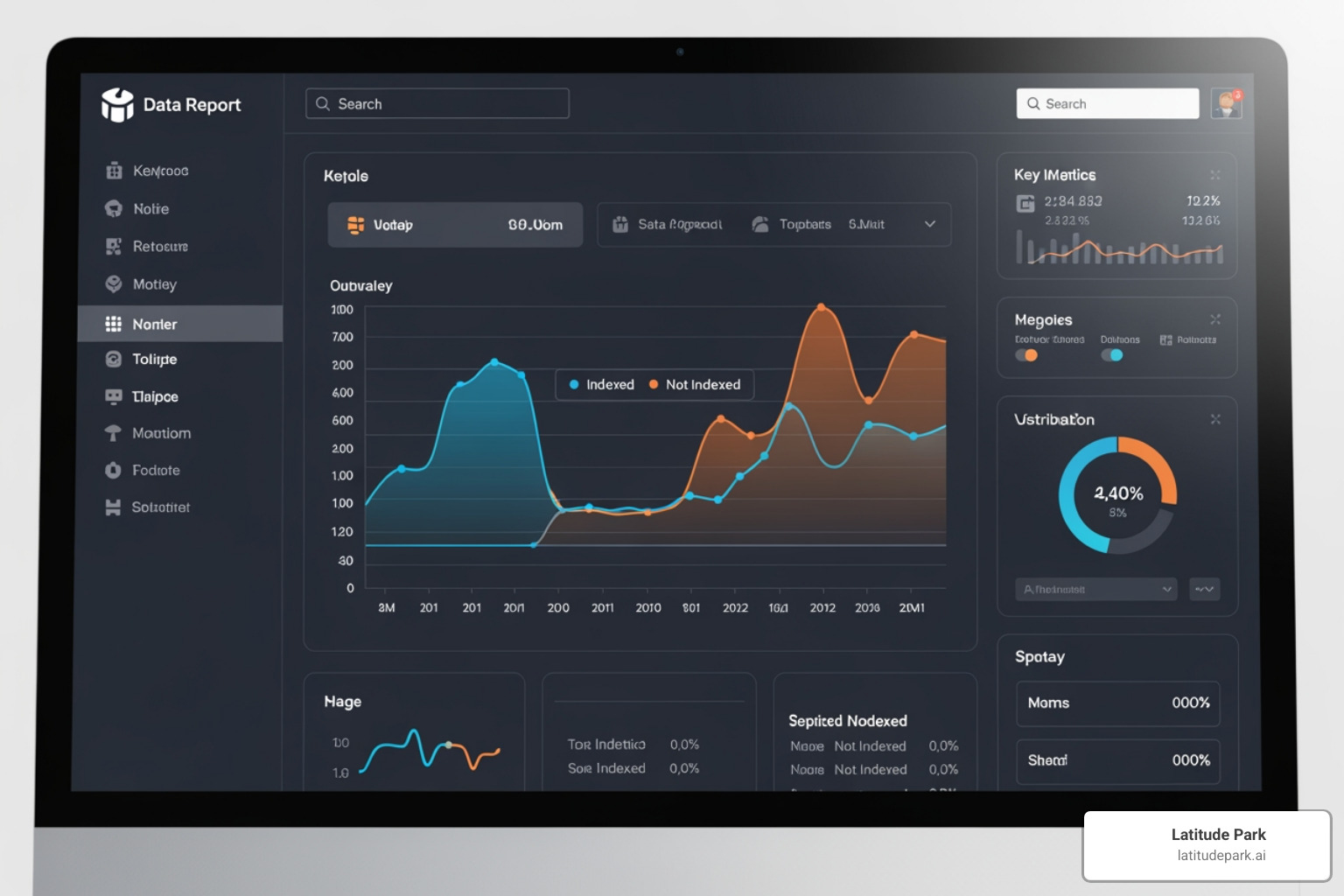Click the Retoeure sidebar icon
The image size is (1344, 896).
point(114,247)
